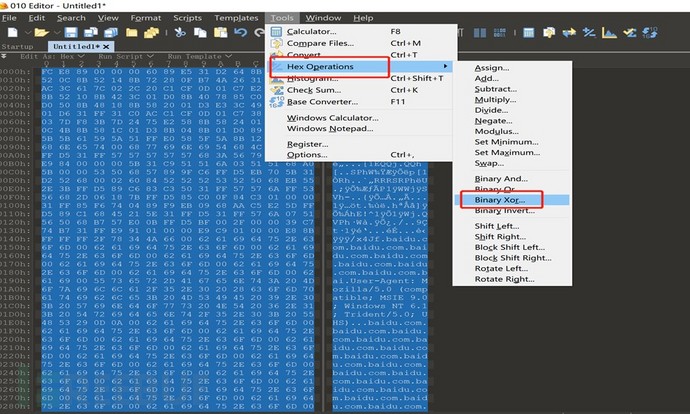Click the binary digits toolbar icon
The image size is (690, 414).
[500, 33]
